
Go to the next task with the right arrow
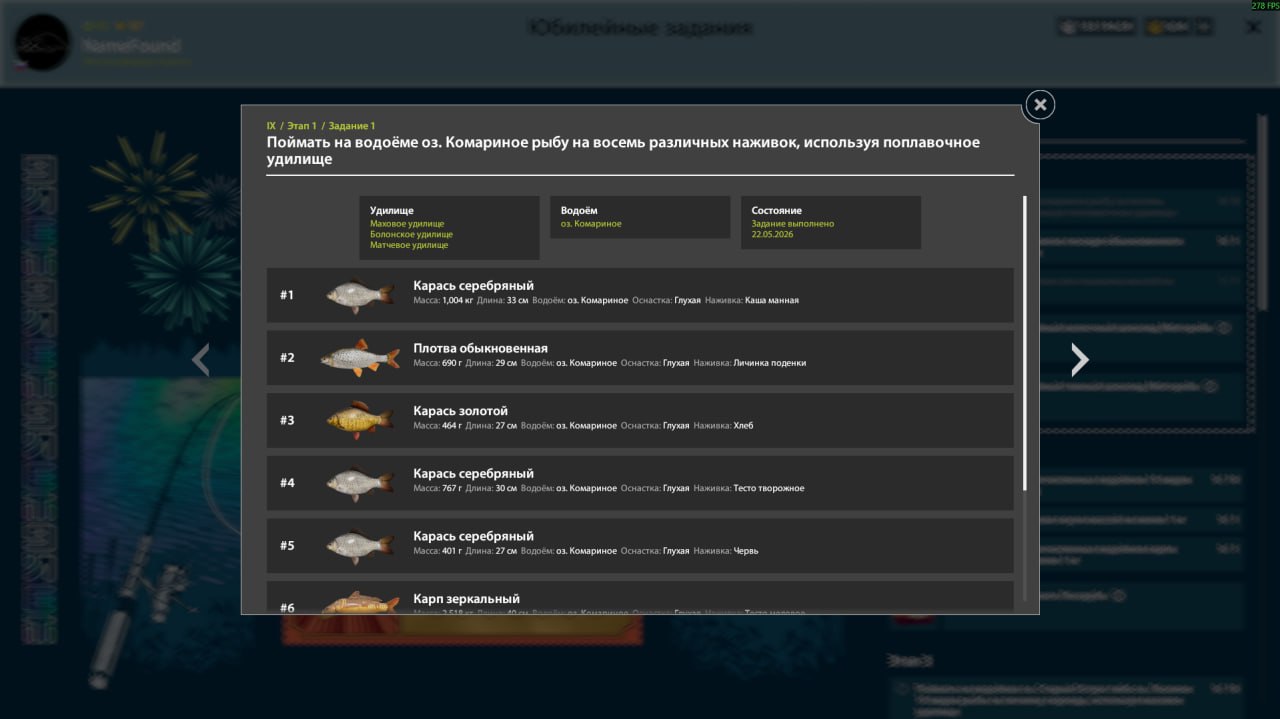[x=1079, y=359]
